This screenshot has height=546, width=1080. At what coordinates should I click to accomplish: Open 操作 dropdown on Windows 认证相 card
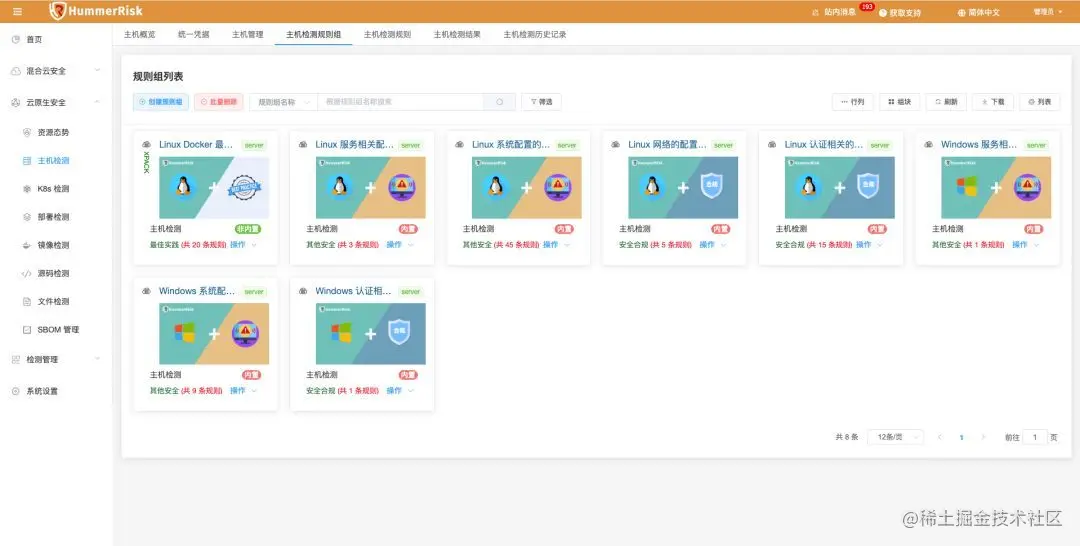399,390
